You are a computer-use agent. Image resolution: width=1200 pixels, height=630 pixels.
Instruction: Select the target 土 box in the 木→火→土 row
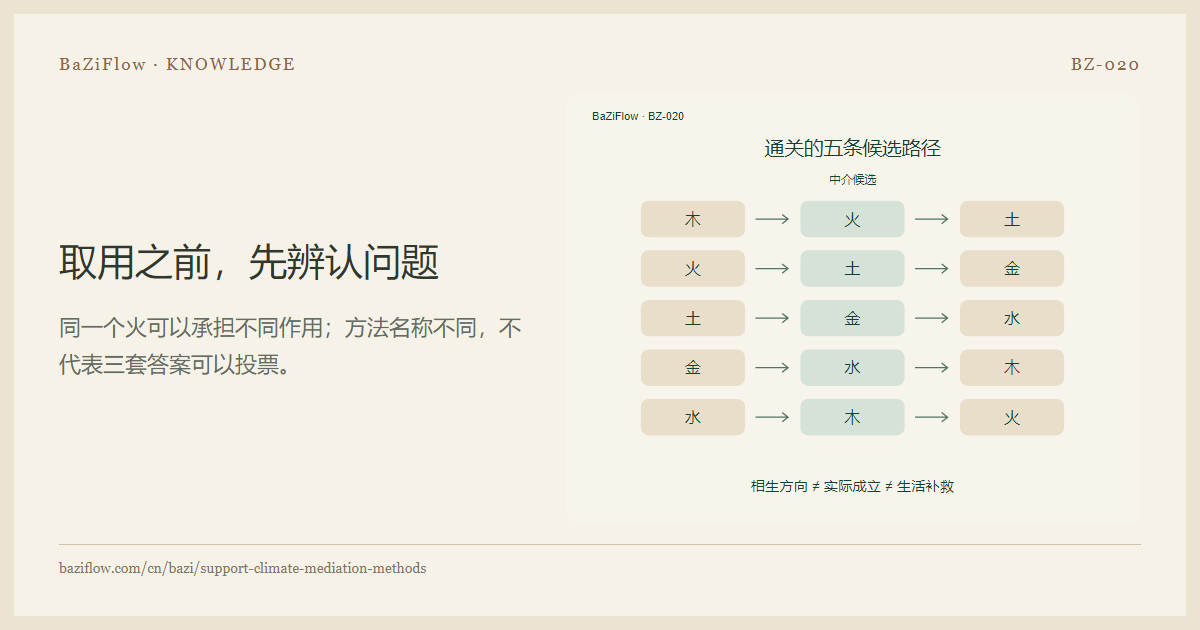coord(1012,219)
